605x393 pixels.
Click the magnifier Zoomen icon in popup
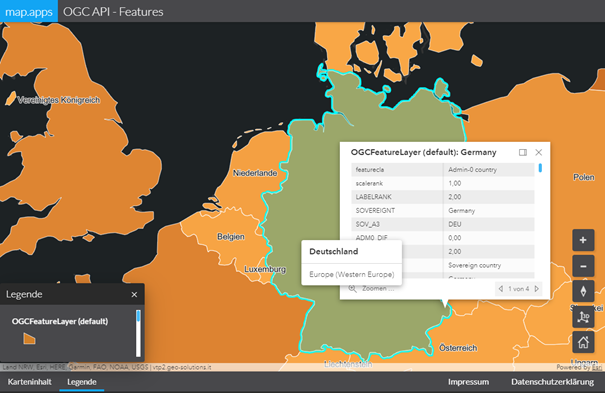(352, 288)
